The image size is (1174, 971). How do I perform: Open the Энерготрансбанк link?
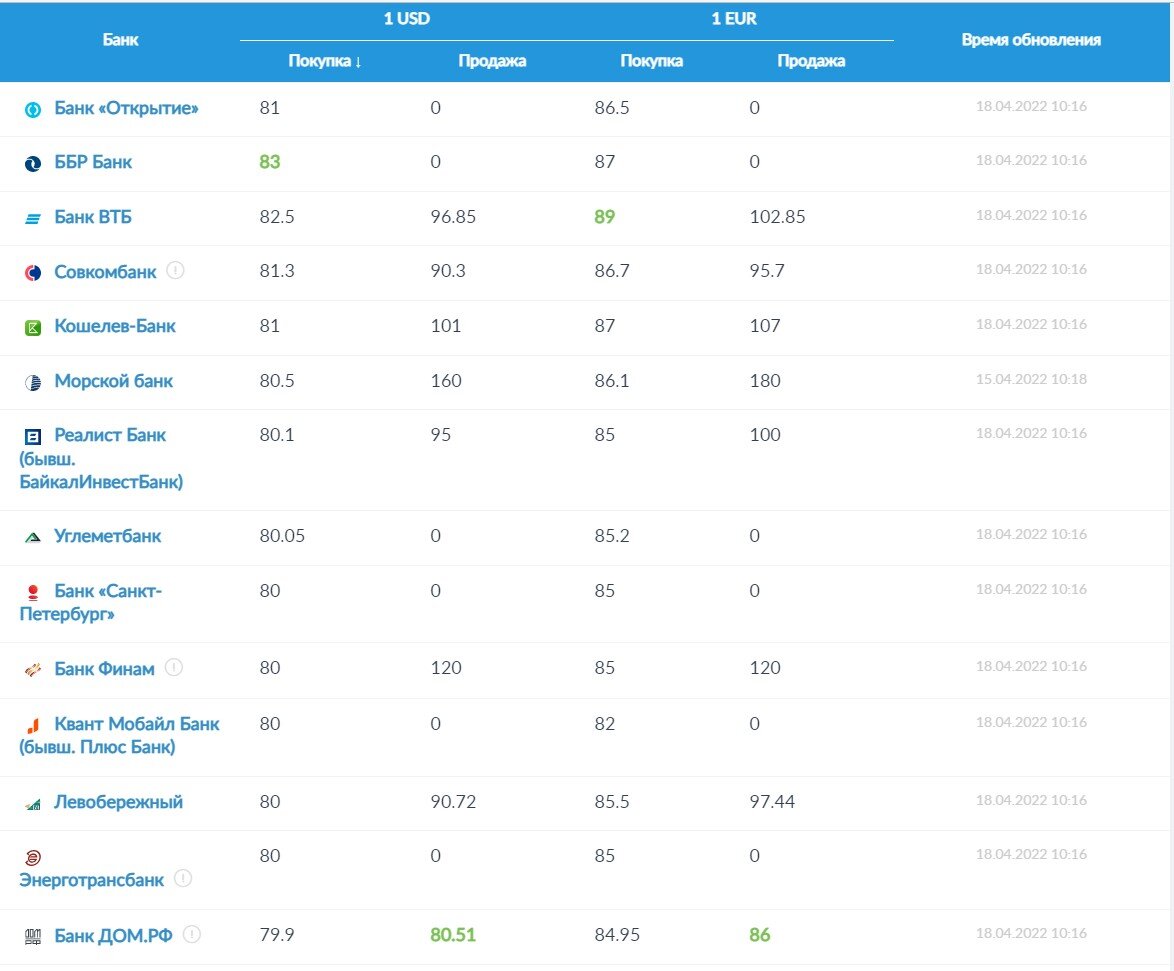click(x=91, y=880)
